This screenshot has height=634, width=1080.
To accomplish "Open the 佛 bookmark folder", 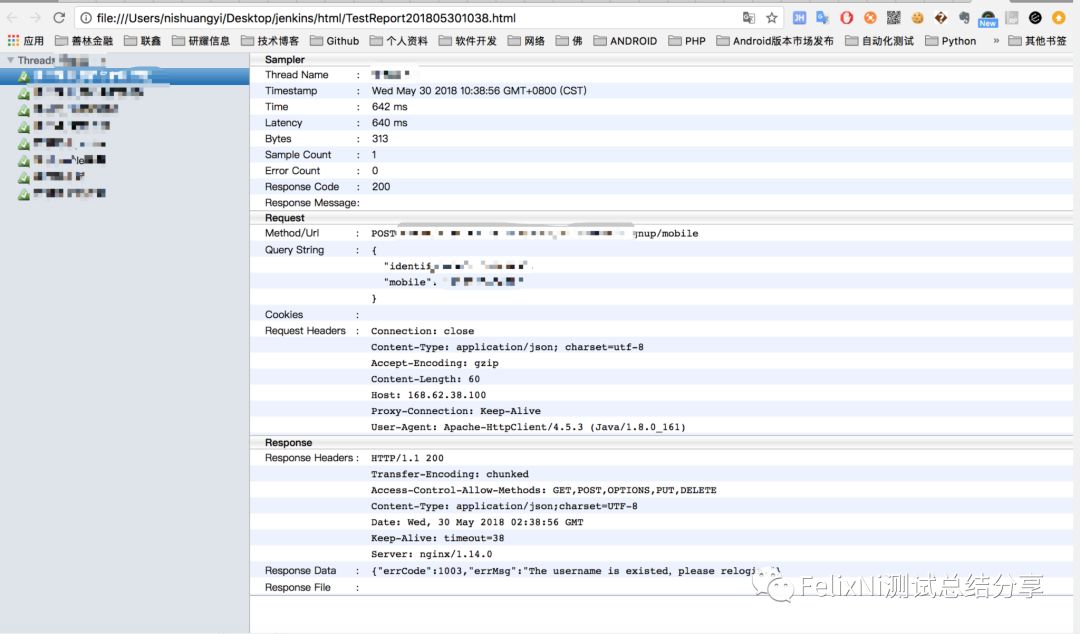I will (x=569, y=41).
